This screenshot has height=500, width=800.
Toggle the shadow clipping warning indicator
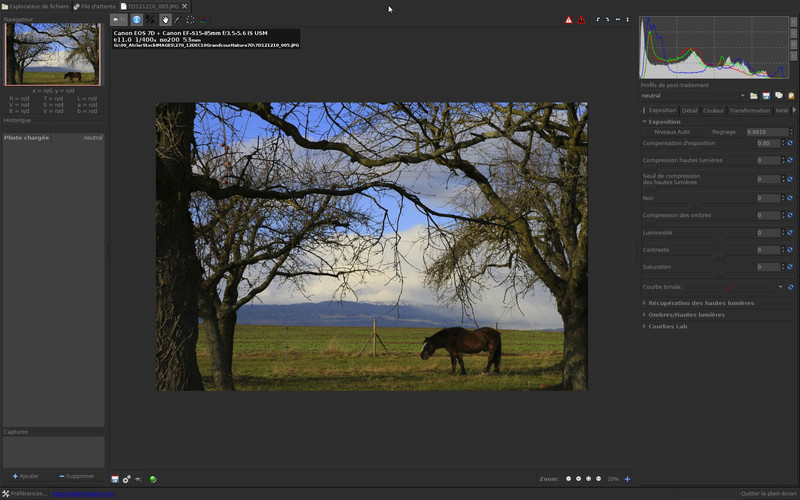(581, 19)
